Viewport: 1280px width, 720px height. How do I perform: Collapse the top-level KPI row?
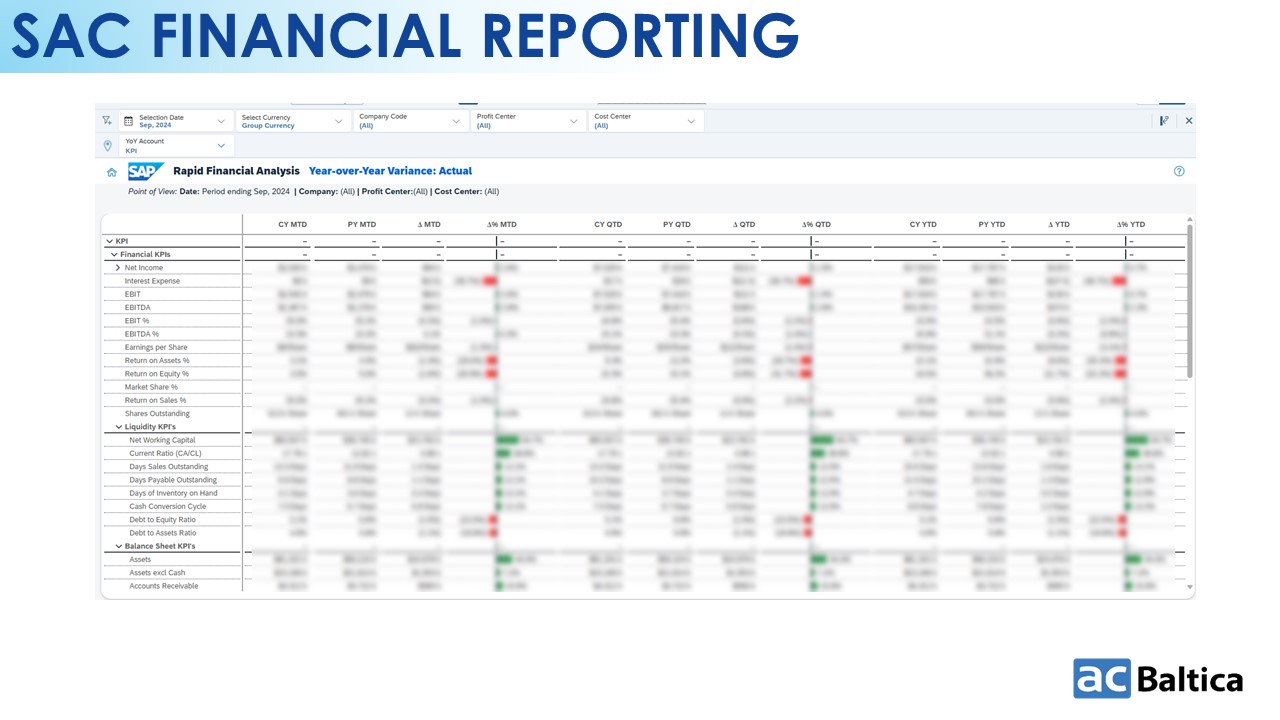(x=109, y=241)
